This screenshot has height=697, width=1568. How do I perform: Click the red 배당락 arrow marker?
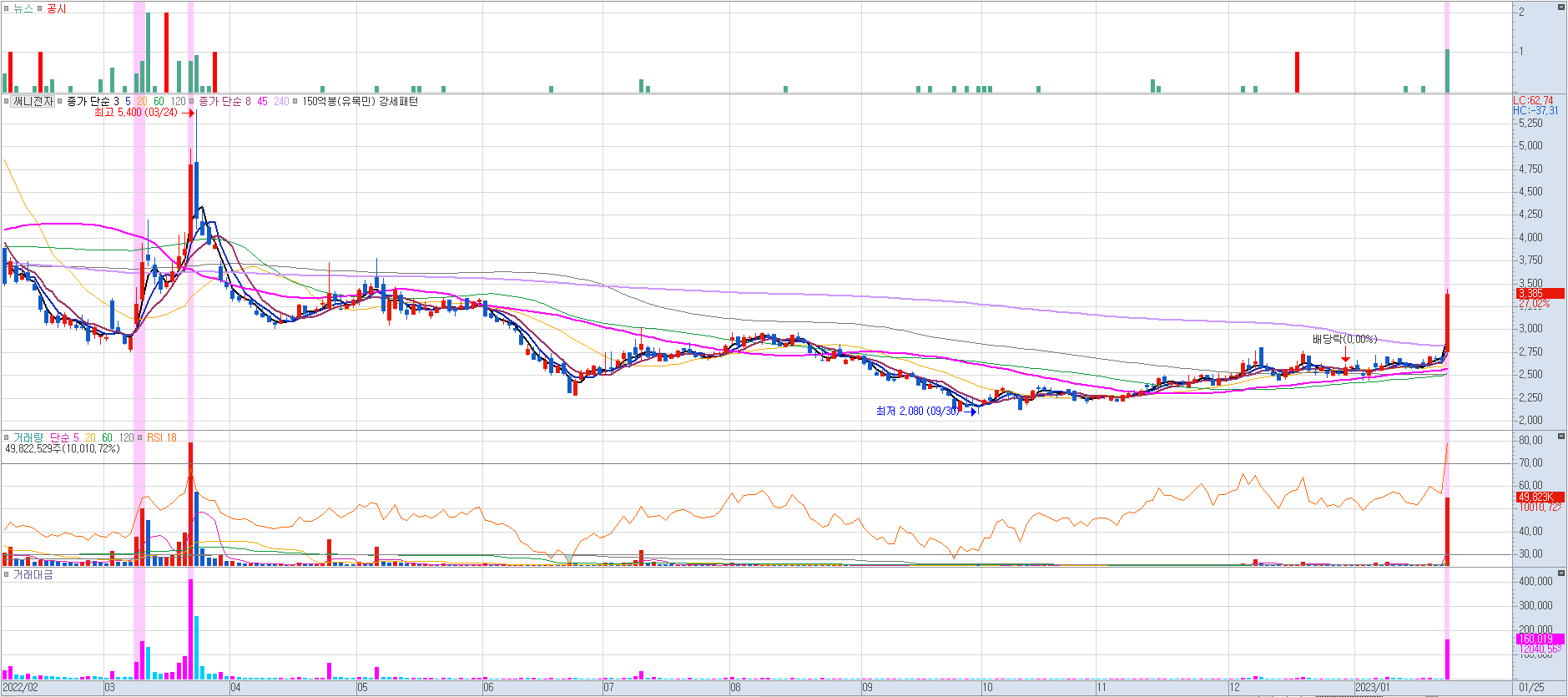1345,355
